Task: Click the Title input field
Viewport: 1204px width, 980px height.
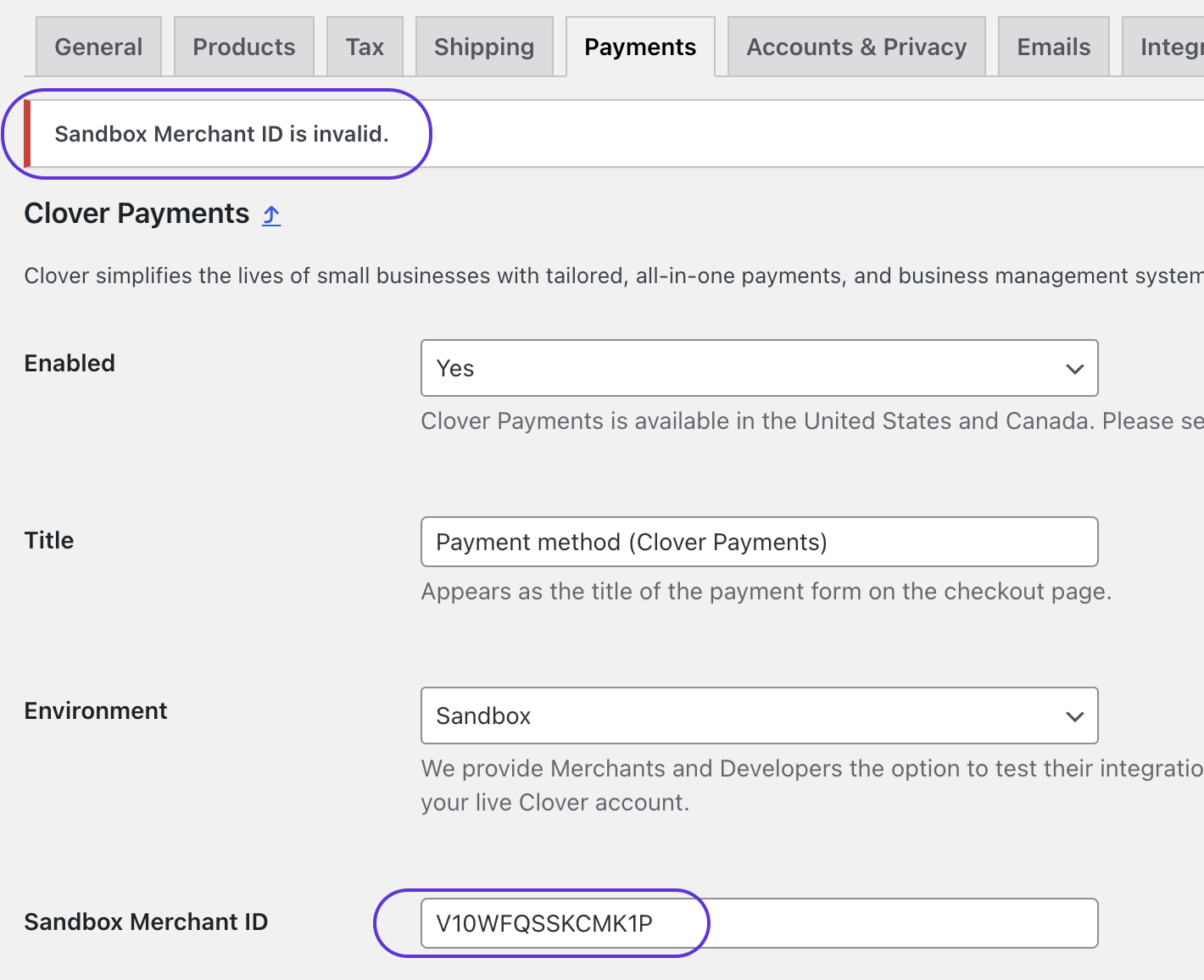Action: pos(760,542)
